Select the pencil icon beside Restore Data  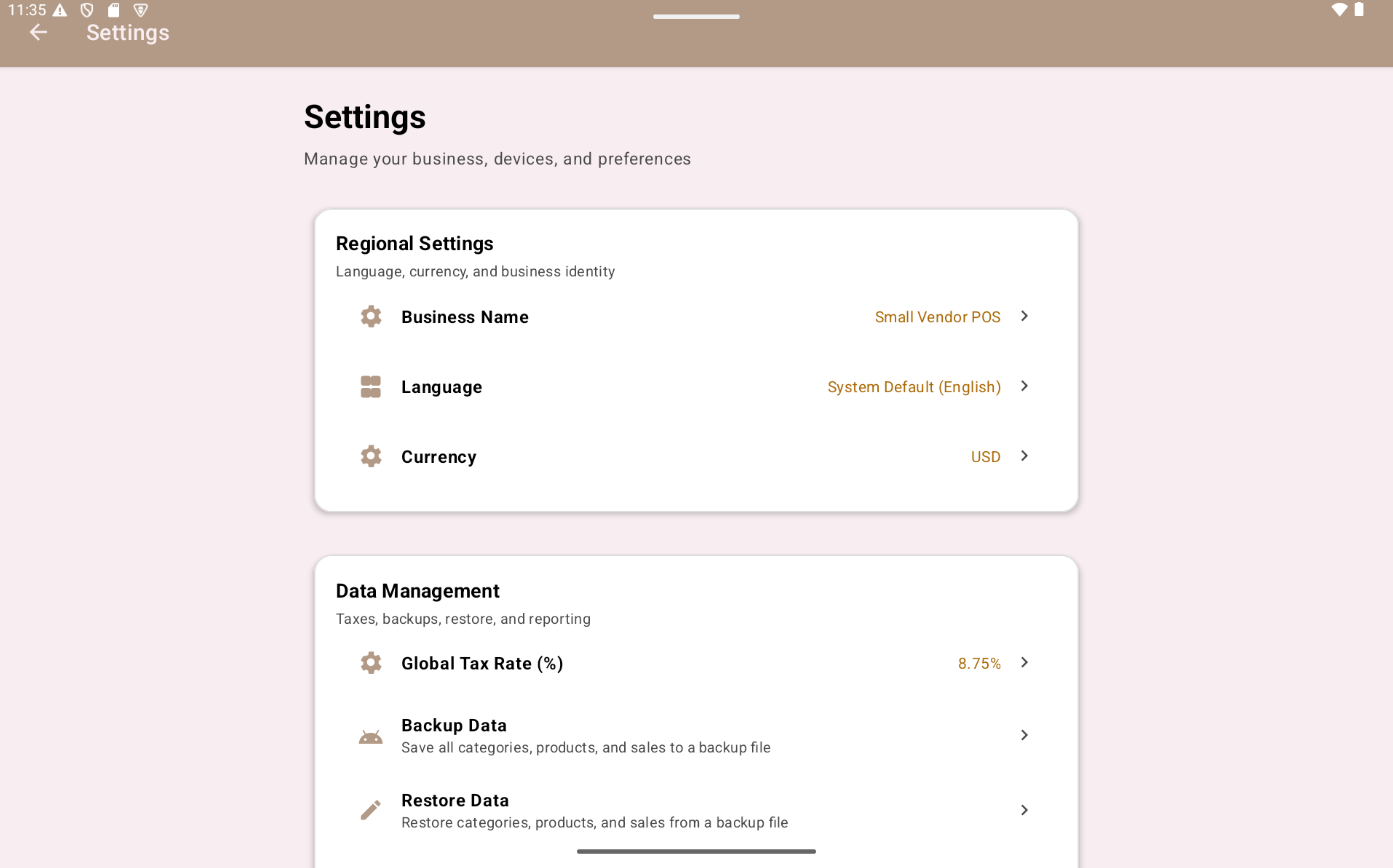[x=371, y=810]
